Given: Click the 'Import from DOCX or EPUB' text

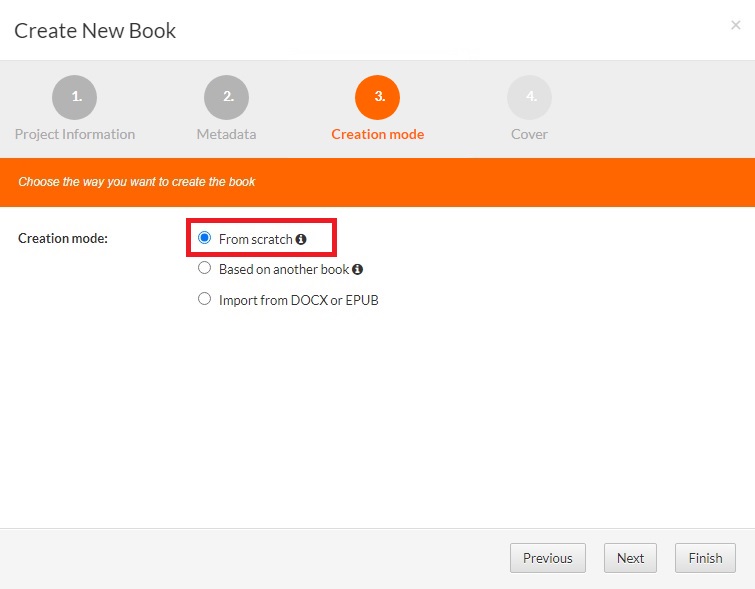Looking at the screenshot, I should pyautogui.click(x=298, y=300).
